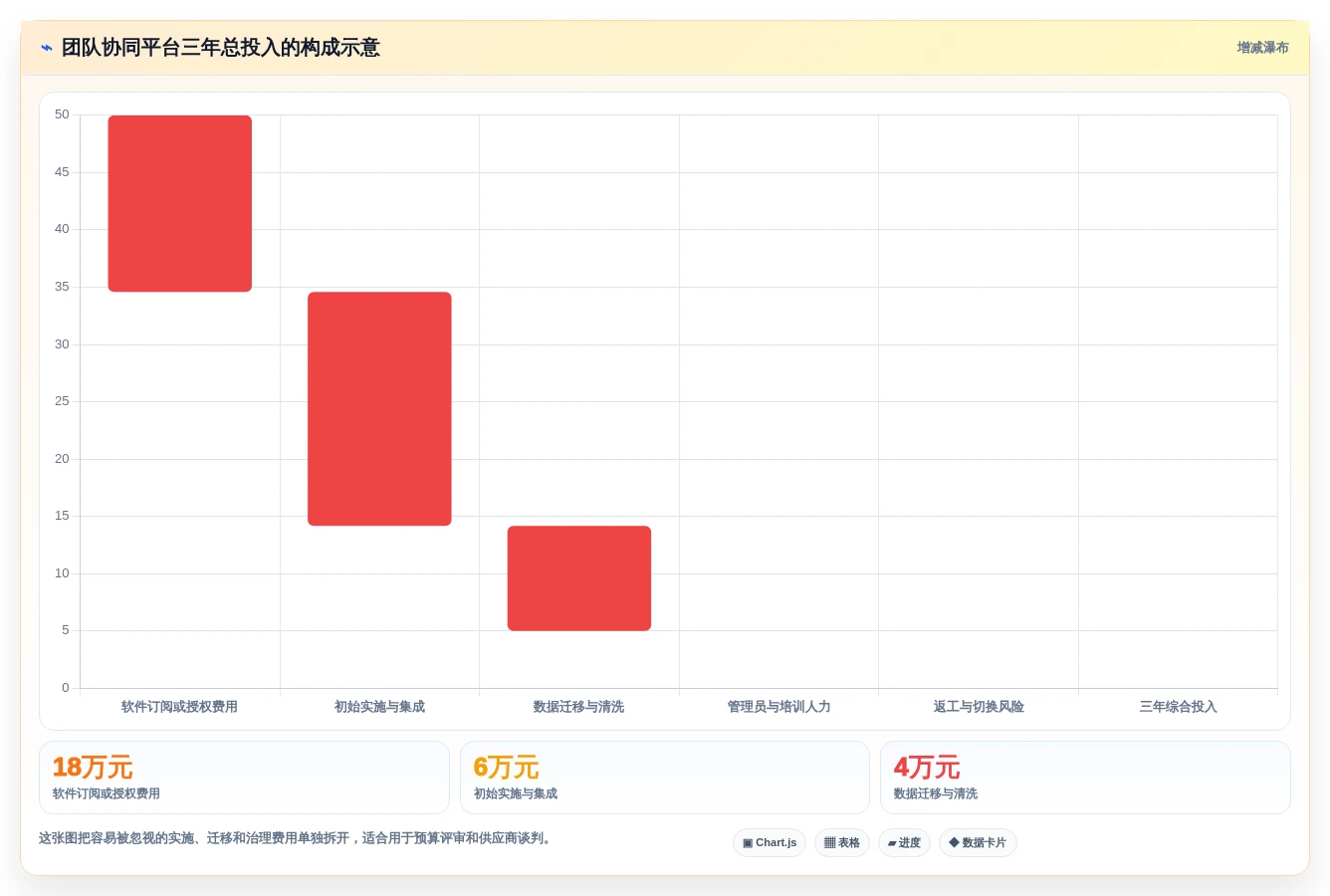Select the red bar for 数据迁移与清洗
The height and width of the screenshot is (896, 1330).
coord(579,578)
